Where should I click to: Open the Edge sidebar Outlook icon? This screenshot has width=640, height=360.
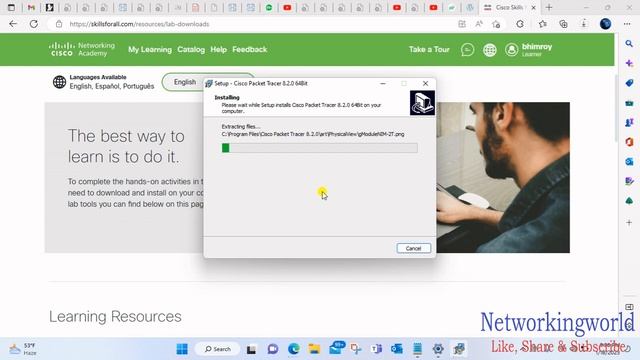pos(629,162)
